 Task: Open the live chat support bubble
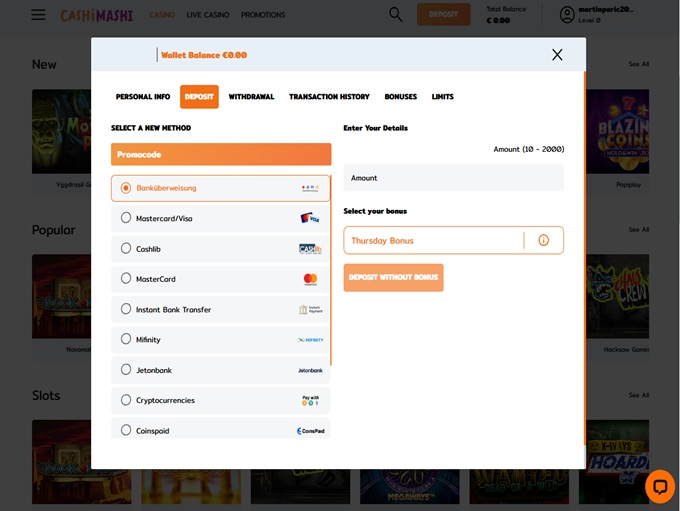(659, 486)
